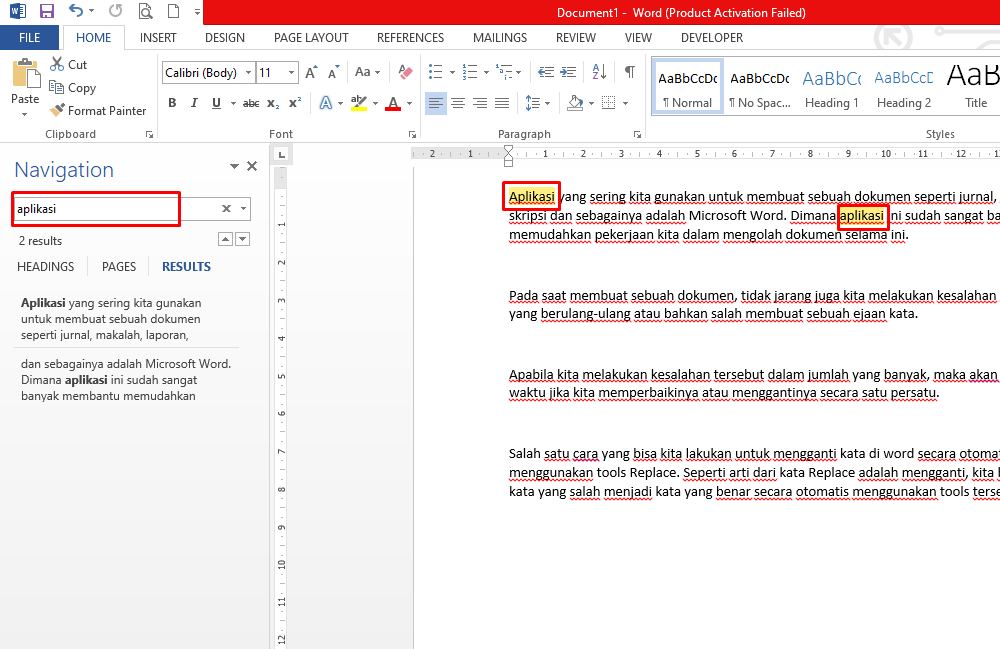Open the Font Size dropdown
The height and width of the screenshot is (649, 1000).
[x=289, y=72]
